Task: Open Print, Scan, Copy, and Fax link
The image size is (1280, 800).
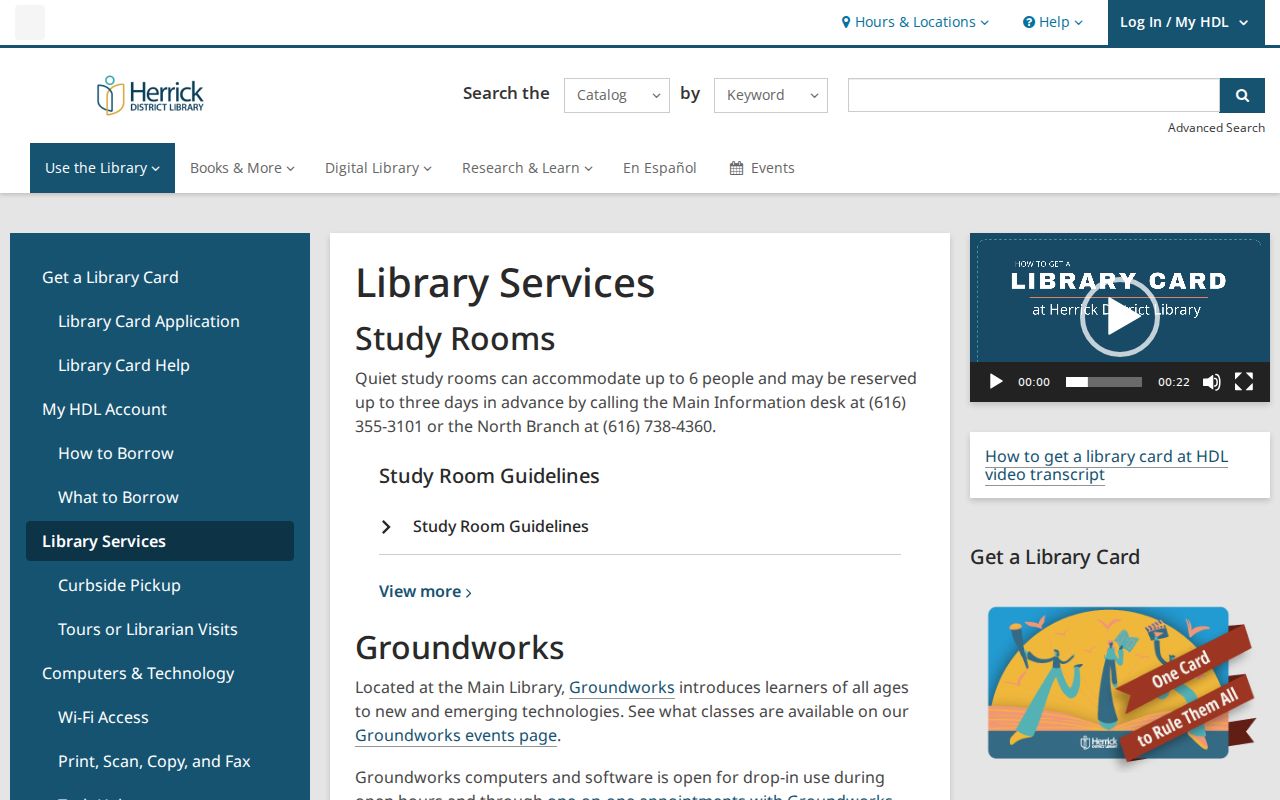Action: (154, 761)
